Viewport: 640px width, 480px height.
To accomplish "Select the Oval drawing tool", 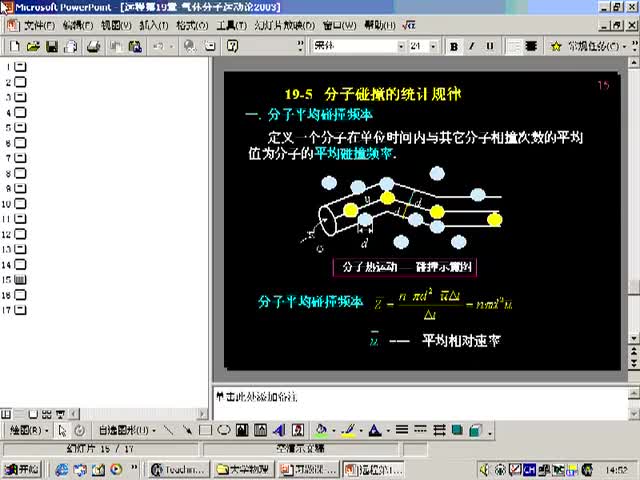I will pos(224,430).
